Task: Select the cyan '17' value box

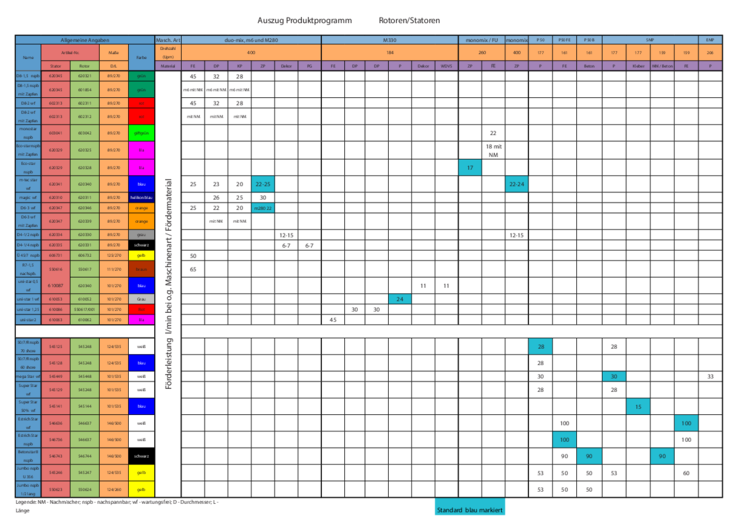Action: click(x=470, y=168)
